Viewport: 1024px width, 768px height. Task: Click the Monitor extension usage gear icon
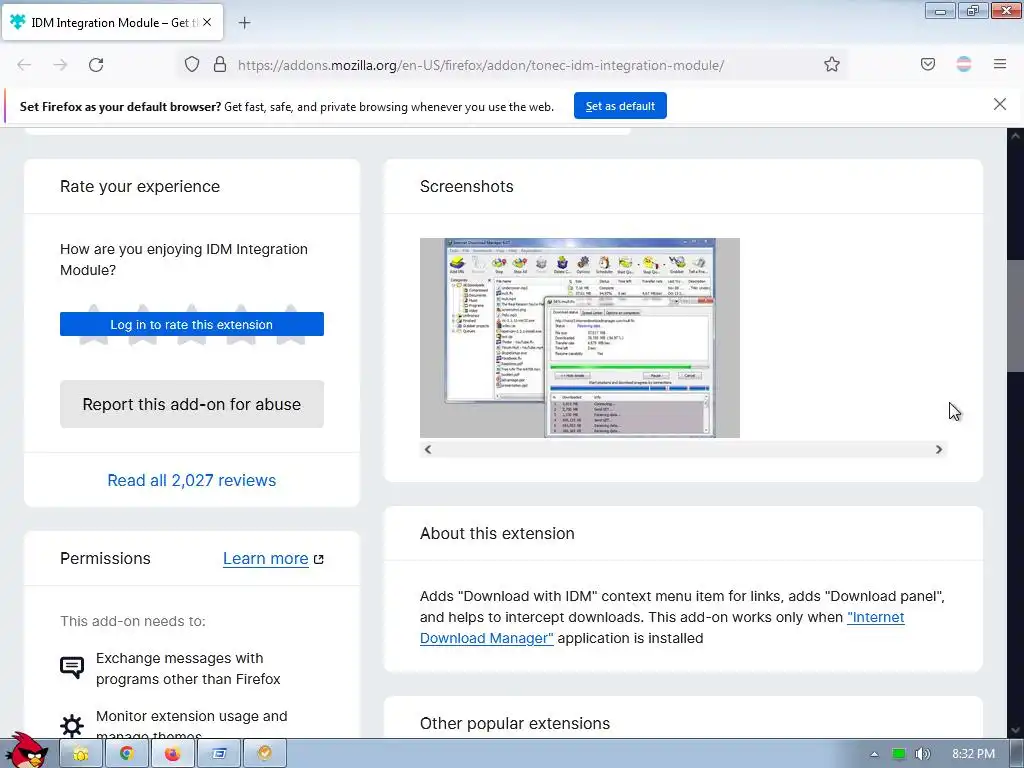72,726
